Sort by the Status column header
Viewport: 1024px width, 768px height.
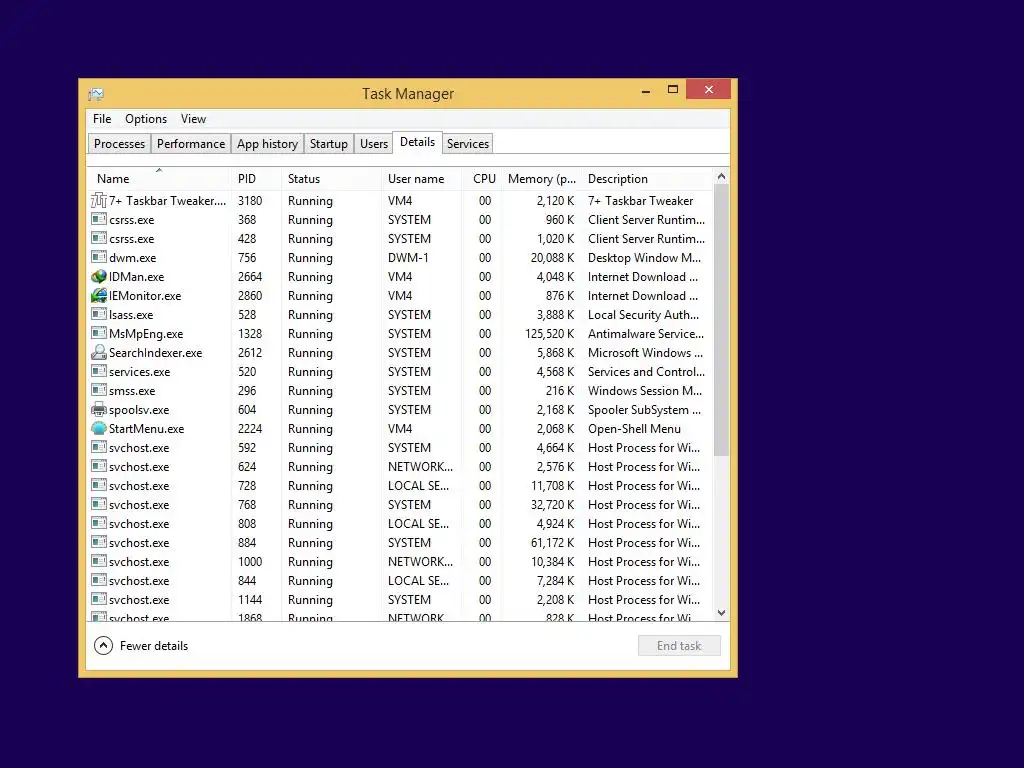(331, 178)
